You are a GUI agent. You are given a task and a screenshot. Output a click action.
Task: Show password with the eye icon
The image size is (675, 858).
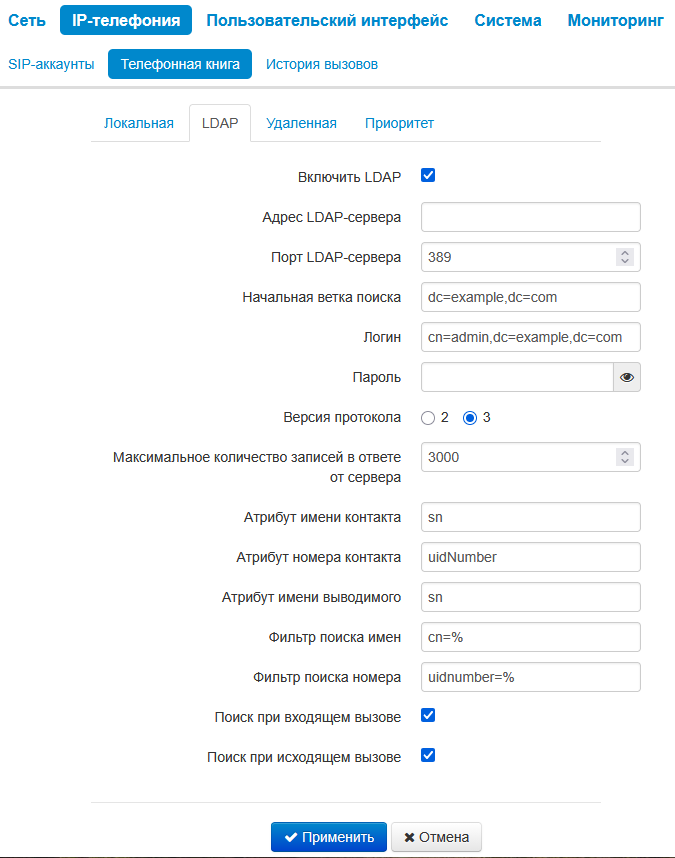click(x=627, y=377)
